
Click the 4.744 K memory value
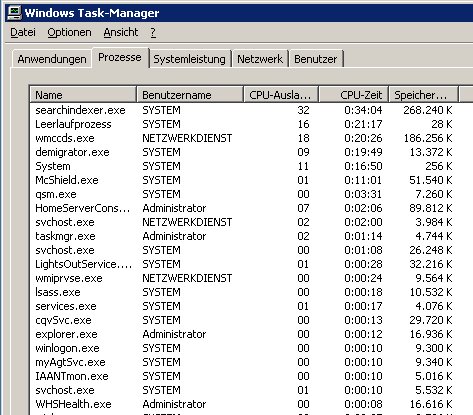pyautogui.click(x=434, y=236)
